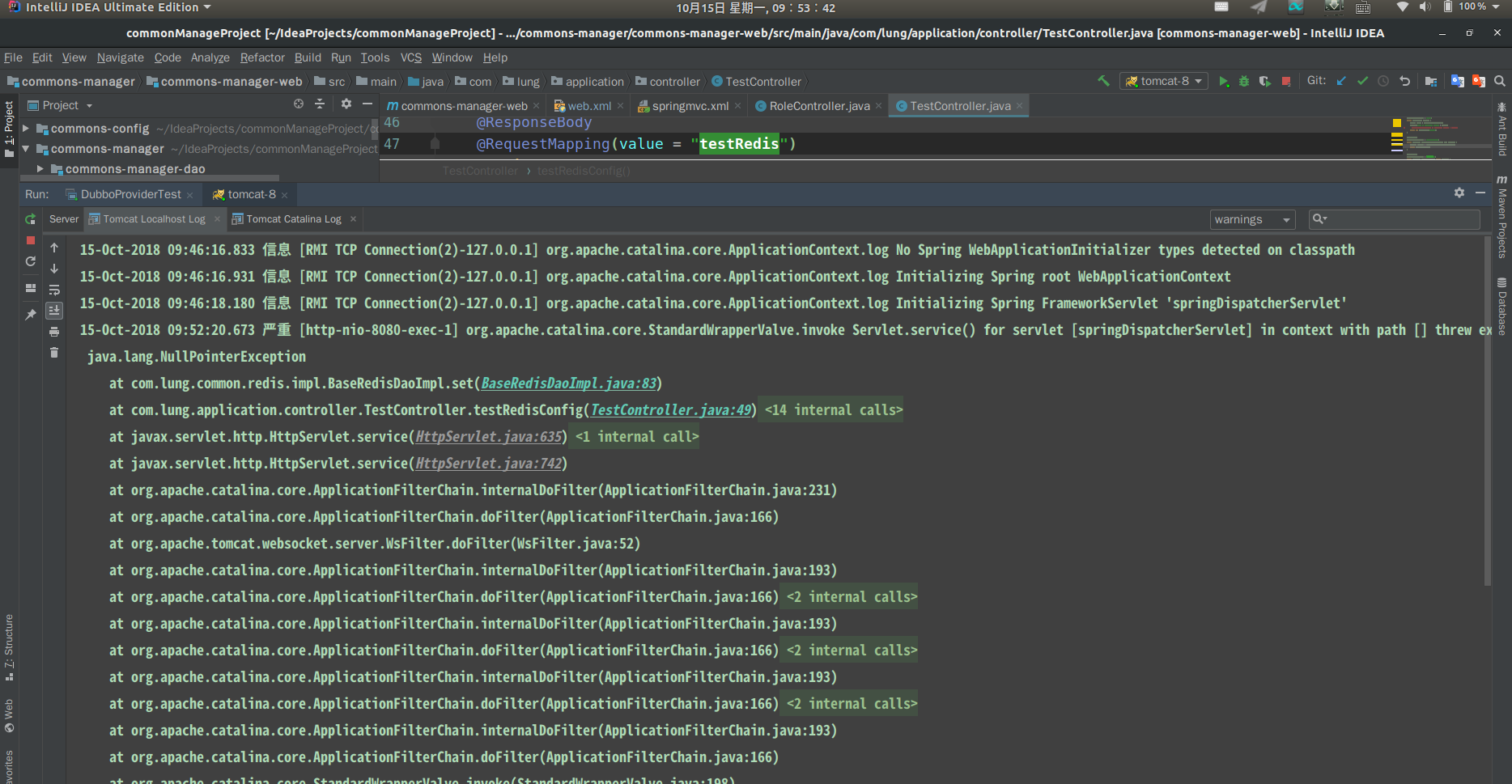Switch to the RoleController.java editor tab
This screenshot has height=784, width=1512.
[819, 106]
